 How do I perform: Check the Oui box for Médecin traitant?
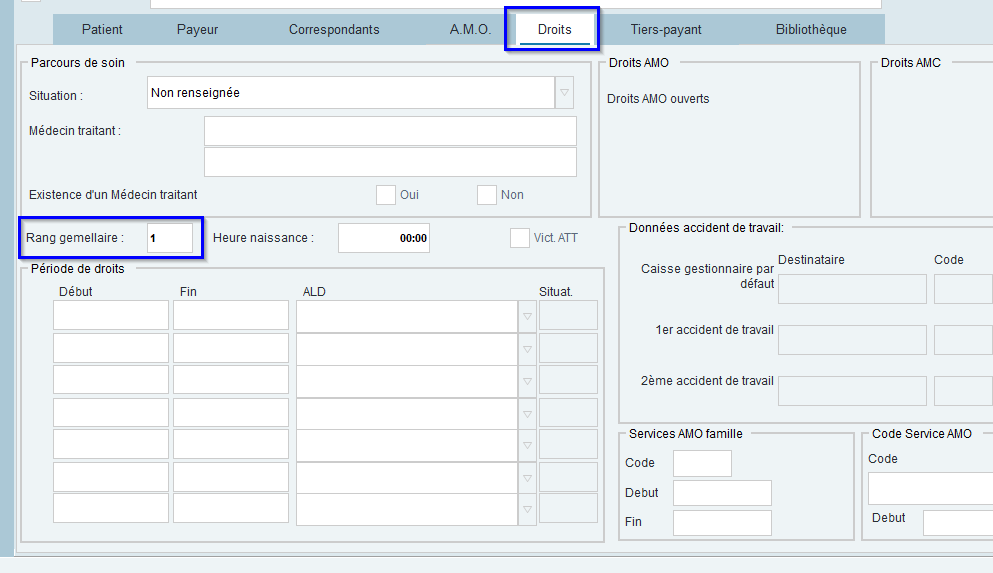[x=386, y=195]
